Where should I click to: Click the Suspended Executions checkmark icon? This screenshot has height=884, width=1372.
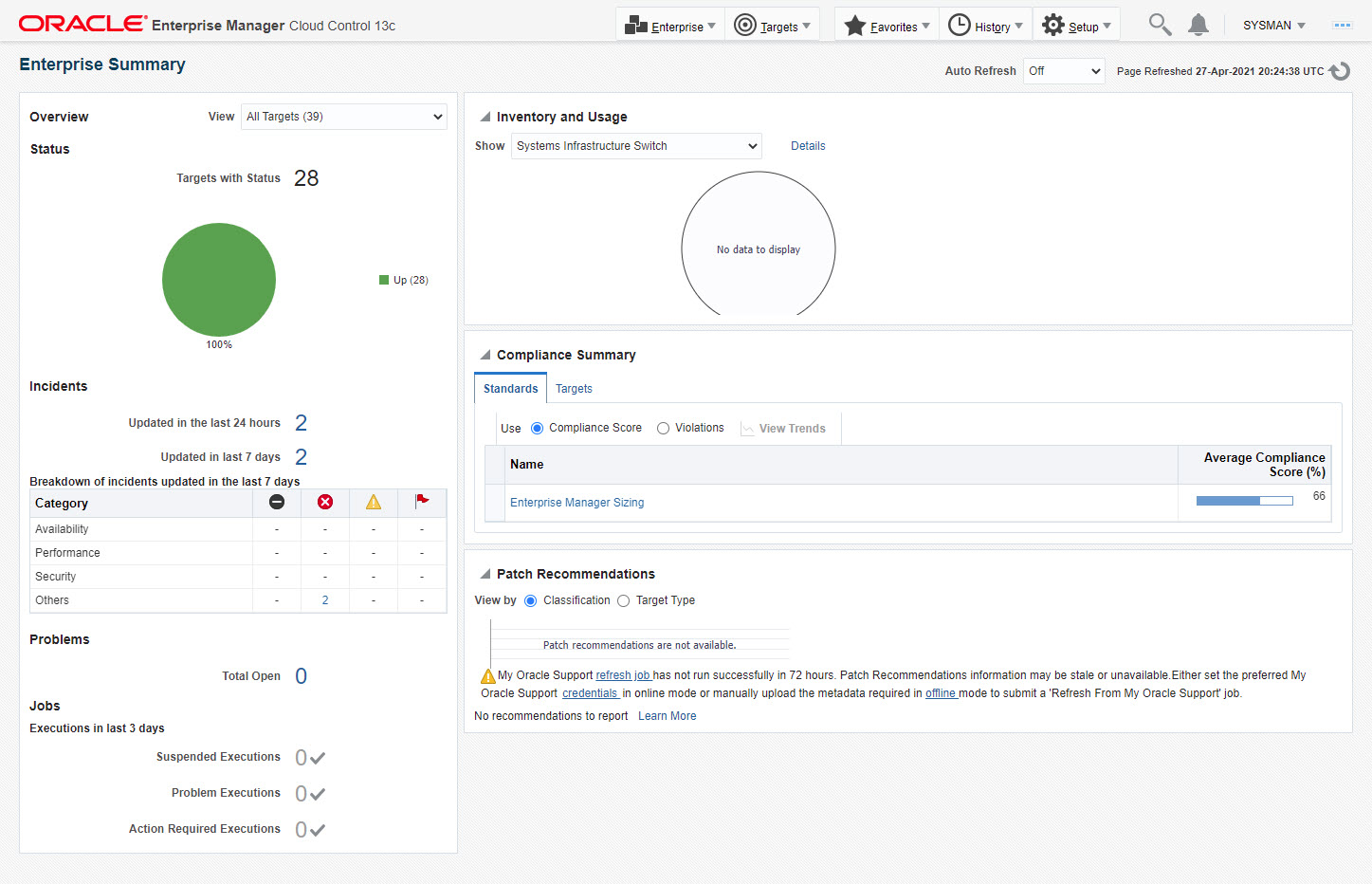click(318, 758)
